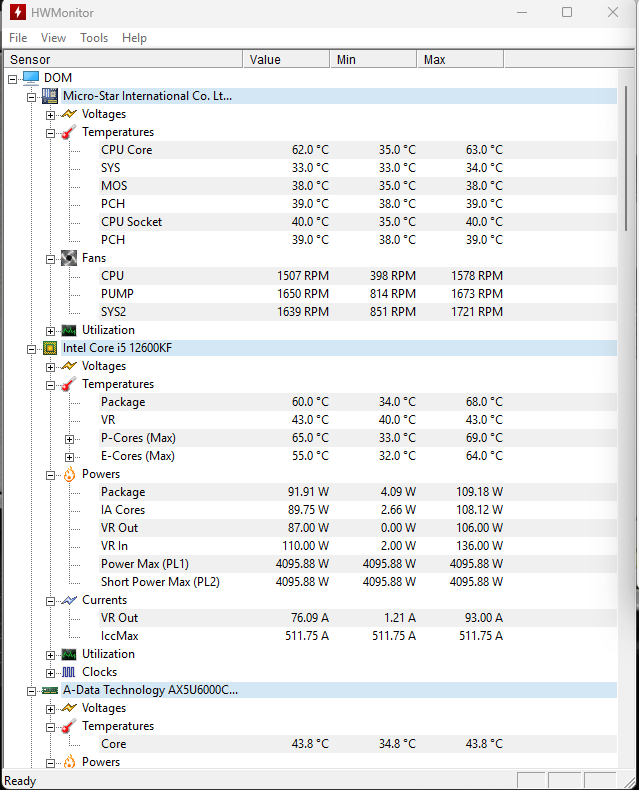
Task: Click the Fans category fan icon
Action: [x=69, y=258]
